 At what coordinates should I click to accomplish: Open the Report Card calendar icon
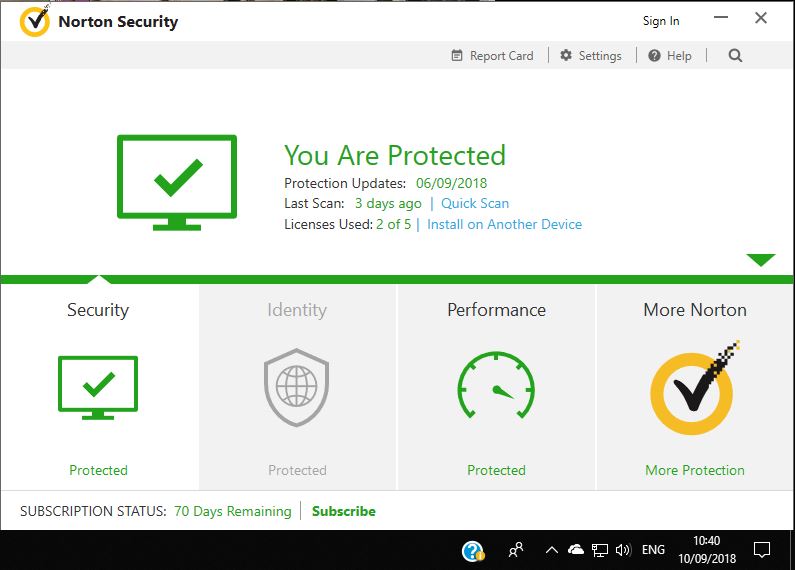(457, 55)
